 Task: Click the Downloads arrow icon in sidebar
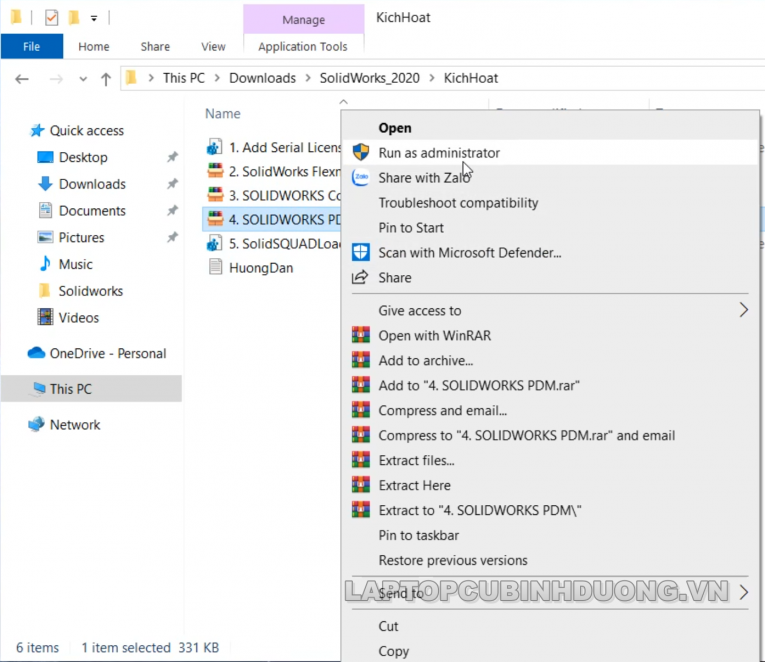tap(45, 183)
